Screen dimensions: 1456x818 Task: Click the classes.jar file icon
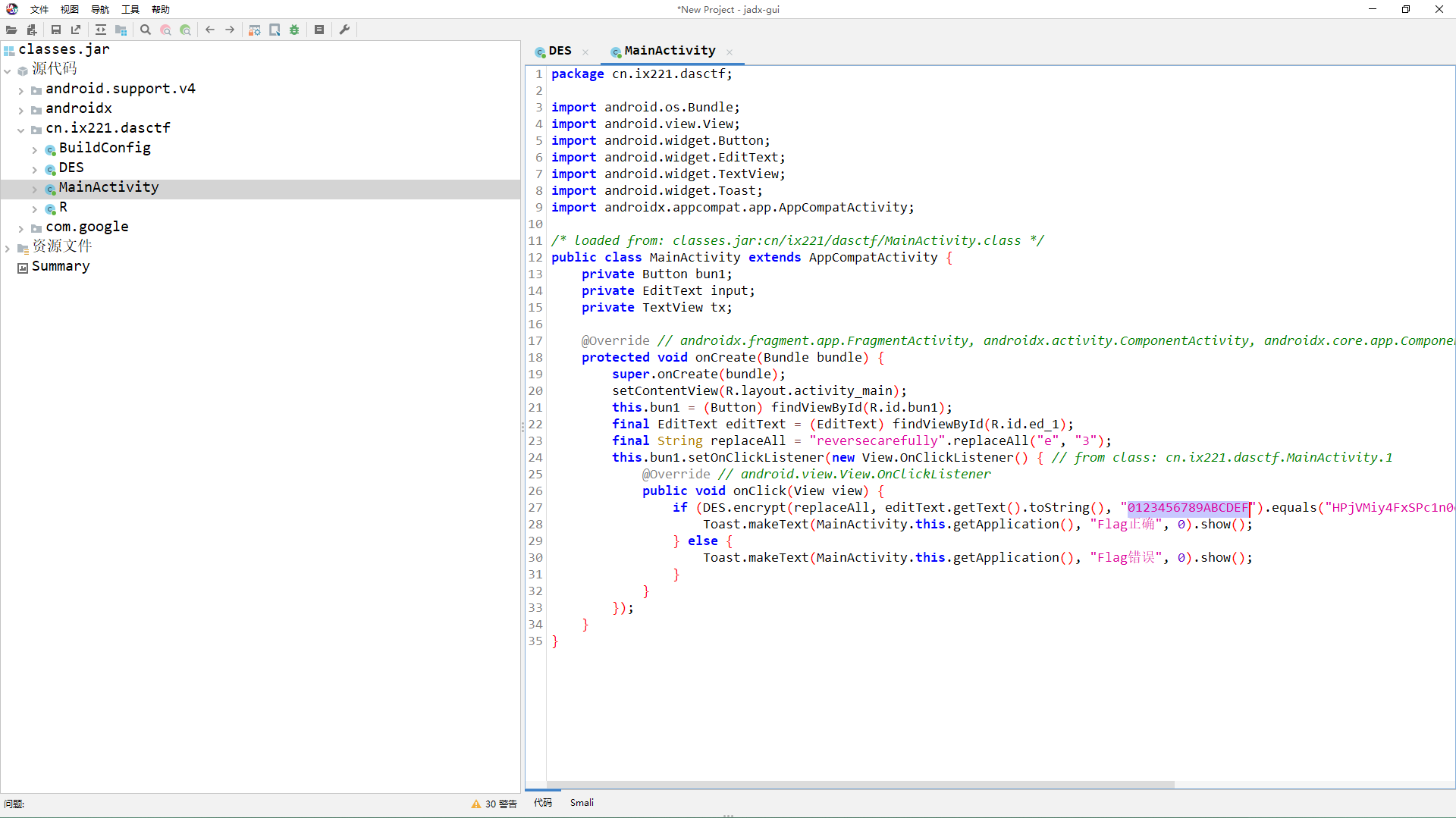coord(9,51)
